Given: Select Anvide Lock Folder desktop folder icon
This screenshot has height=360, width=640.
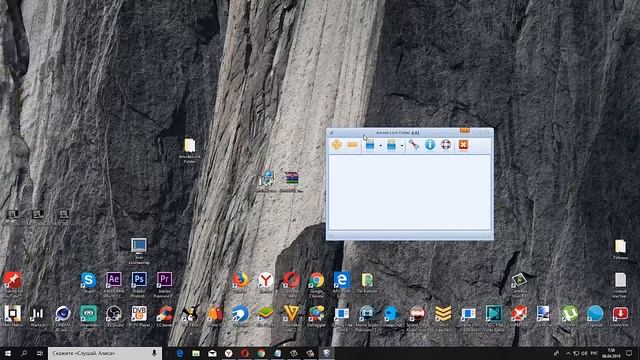Looking at the screenshot, I should click(x=189, y=150).
